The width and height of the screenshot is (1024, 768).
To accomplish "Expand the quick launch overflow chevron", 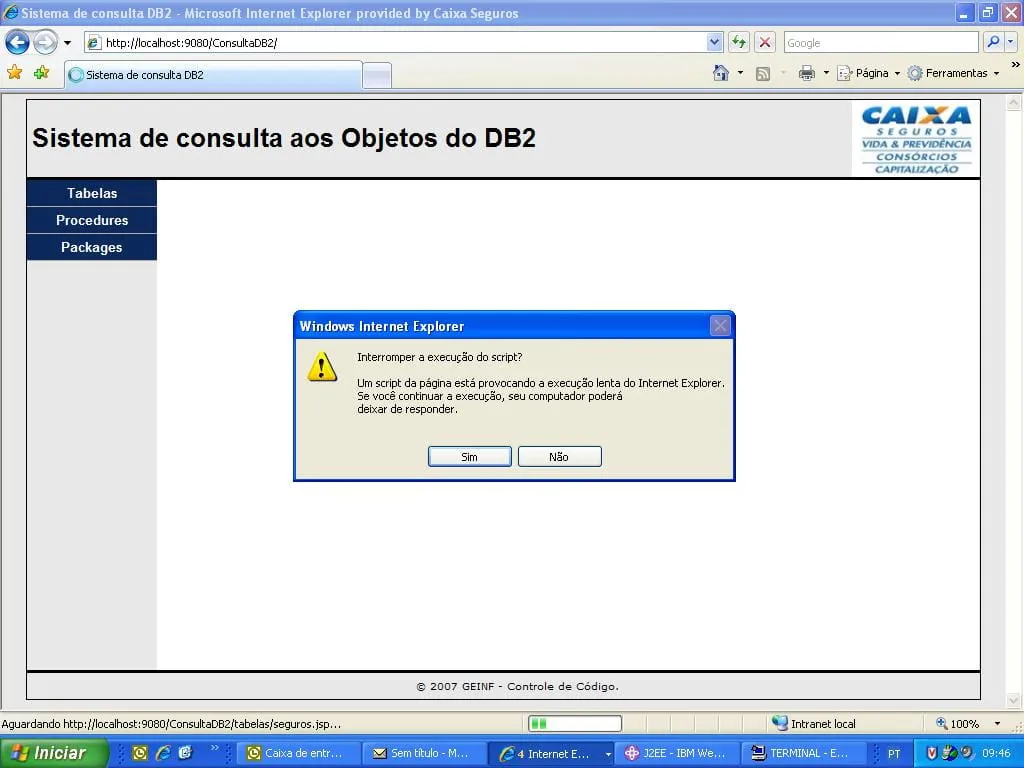I will coord(214,748).
